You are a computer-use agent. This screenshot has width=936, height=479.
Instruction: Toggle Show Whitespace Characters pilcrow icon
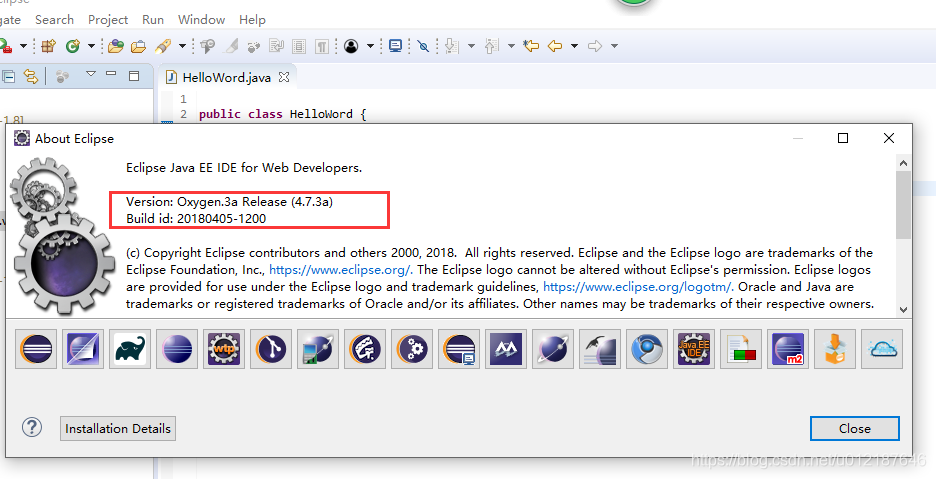pyautogui.click(x=322, y=46)
